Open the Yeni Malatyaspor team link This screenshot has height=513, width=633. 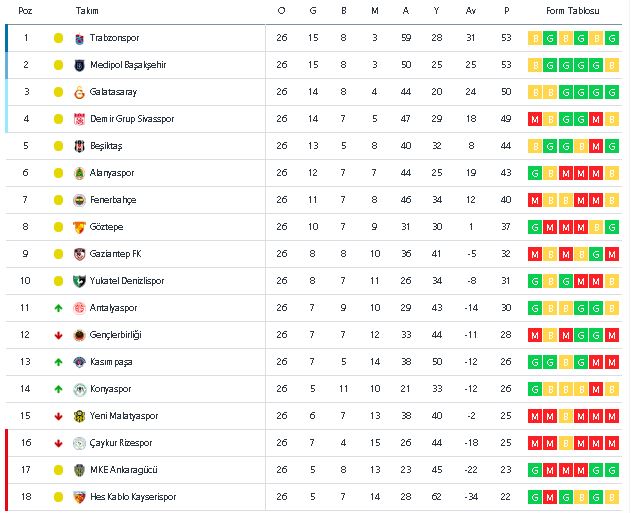(x=124, y=416)
